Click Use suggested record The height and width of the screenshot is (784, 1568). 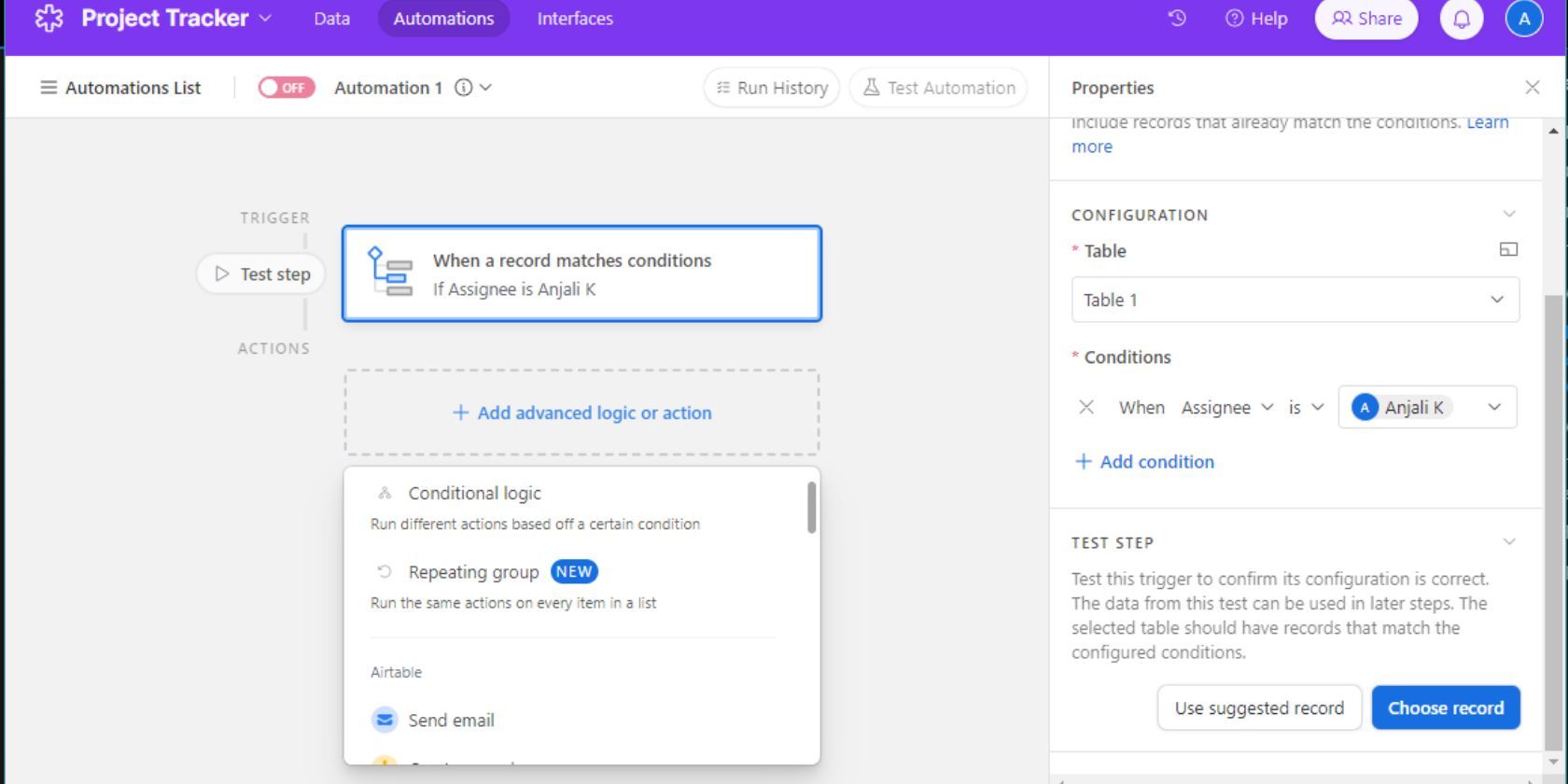[x=1259, y=707]
